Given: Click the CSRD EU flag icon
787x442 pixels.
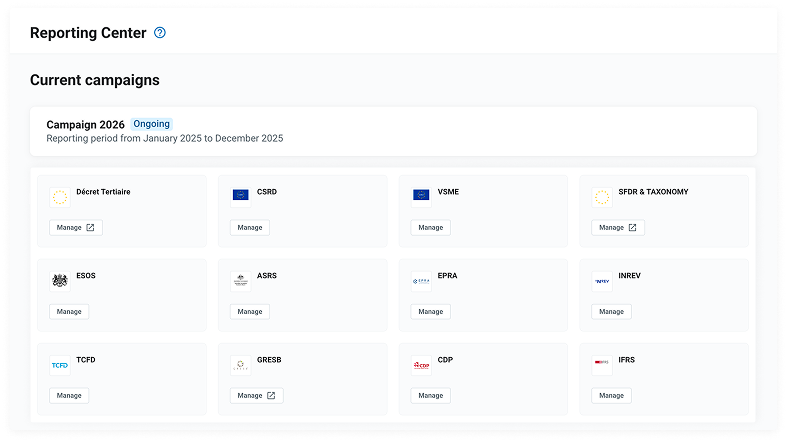Looking at the screenshot, I should tap(240, 197).
